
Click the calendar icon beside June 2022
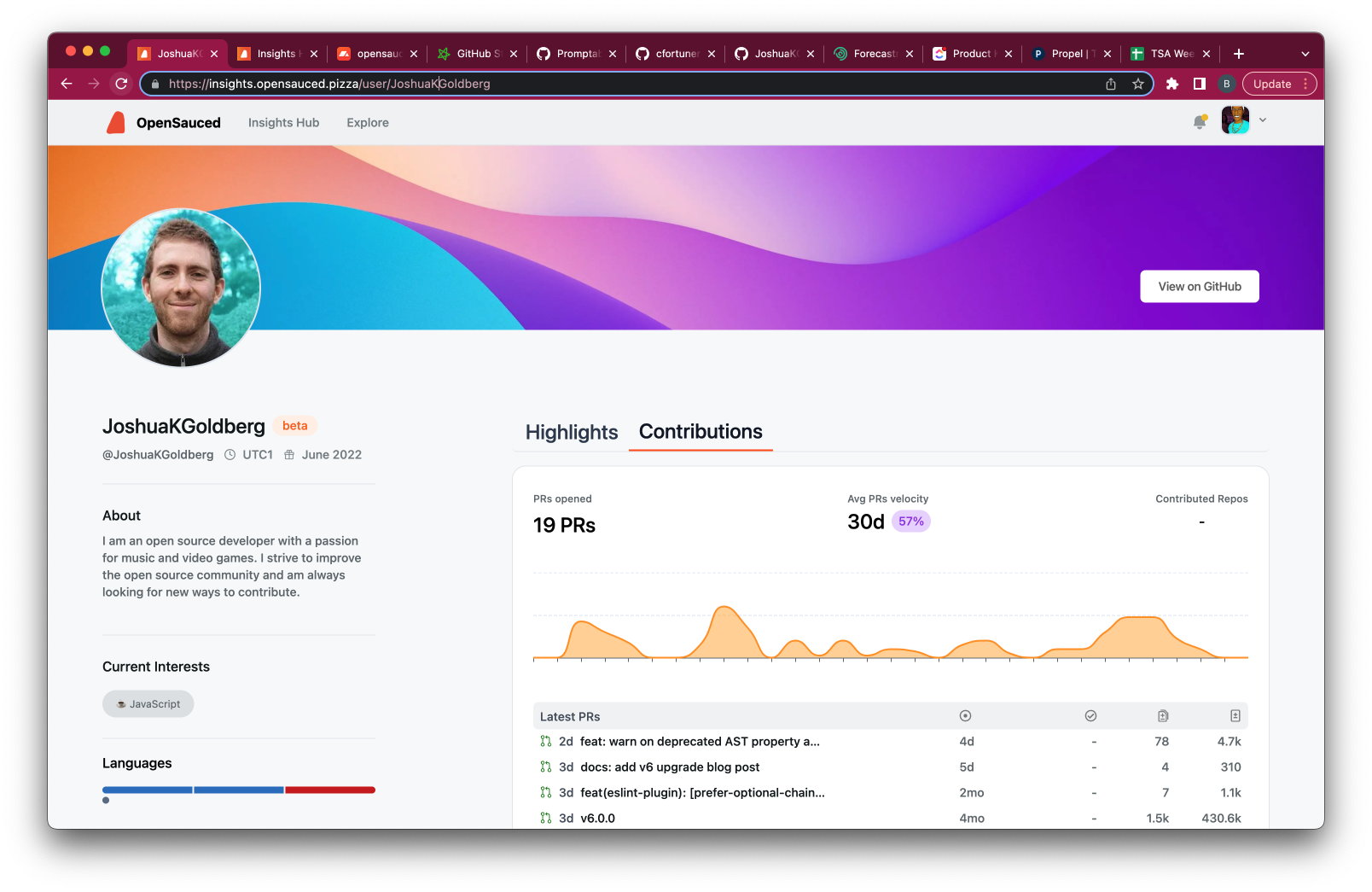point(288,454)
